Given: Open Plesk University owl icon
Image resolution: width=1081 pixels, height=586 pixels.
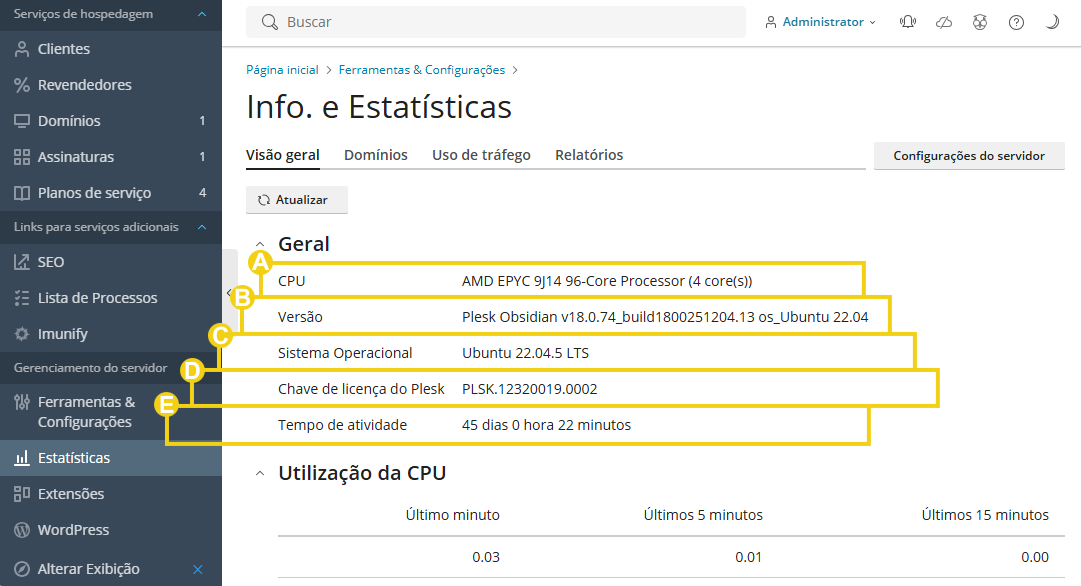Looking at the screenshot, I should [x=979, y=21].
